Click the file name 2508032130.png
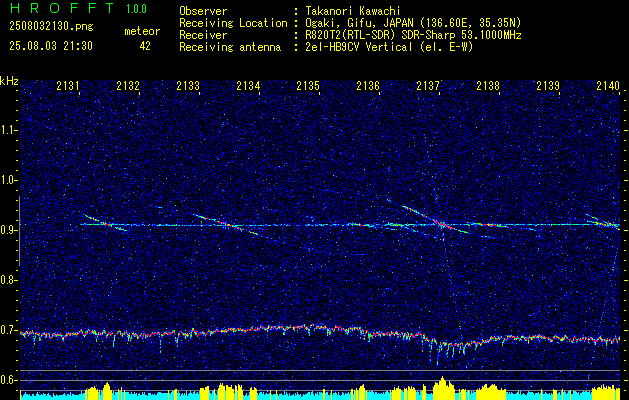This screenshot has height=400, width=629. pos(51,27)
